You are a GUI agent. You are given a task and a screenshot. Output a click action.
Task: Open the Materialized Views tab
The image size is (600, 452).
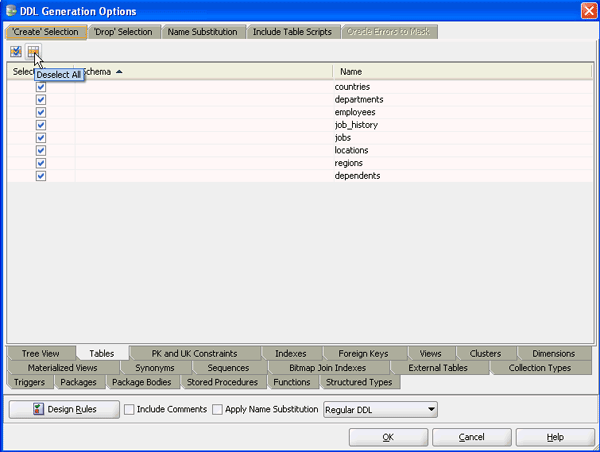[63, 368]
